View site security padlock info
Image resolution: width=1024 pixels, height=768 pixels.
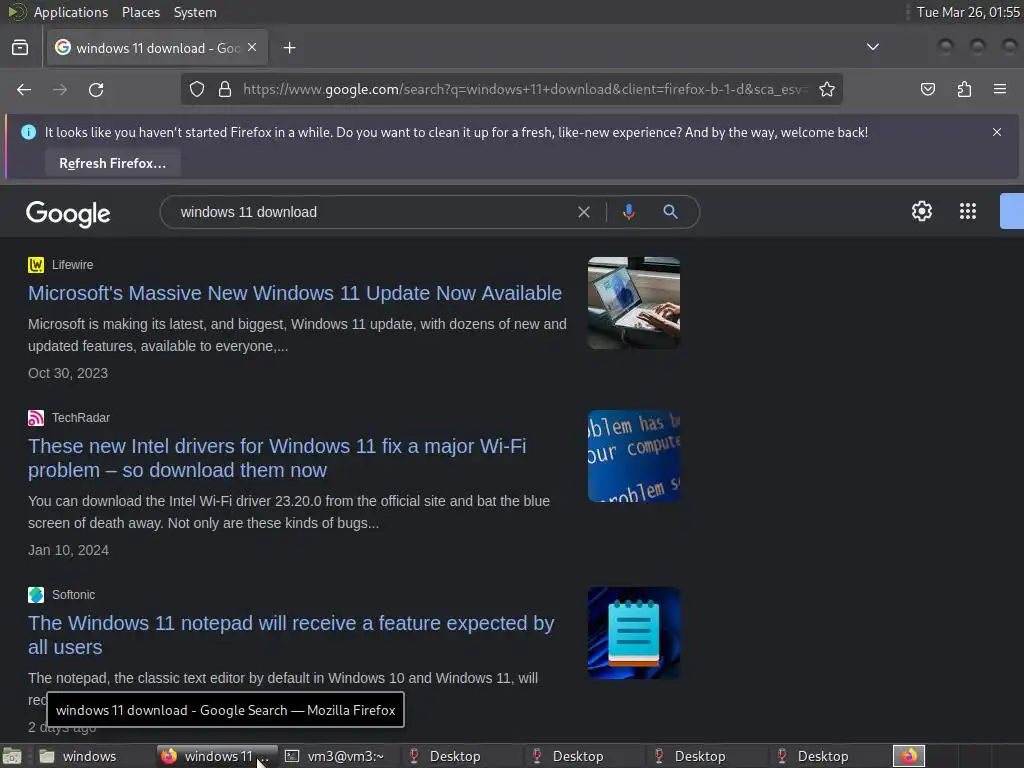[x=225, y=89]
